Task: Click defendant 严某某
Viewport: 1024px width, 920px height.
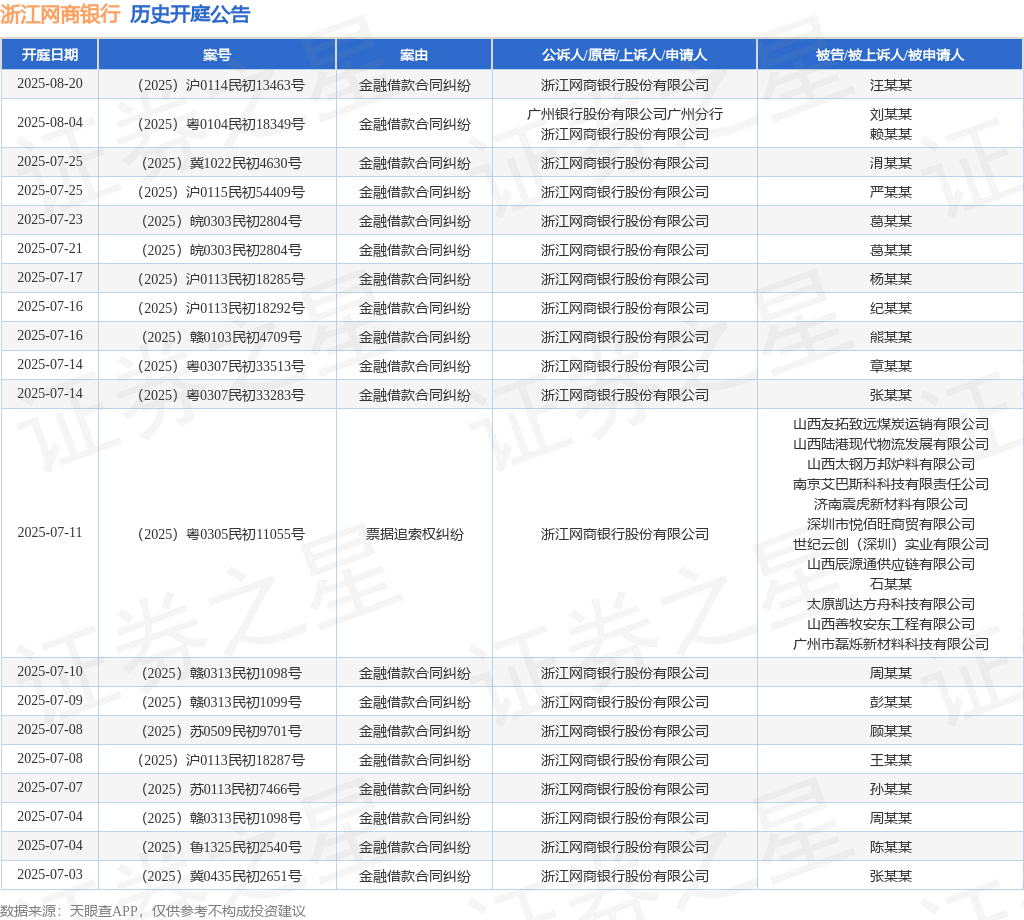Action: point(890,193)
